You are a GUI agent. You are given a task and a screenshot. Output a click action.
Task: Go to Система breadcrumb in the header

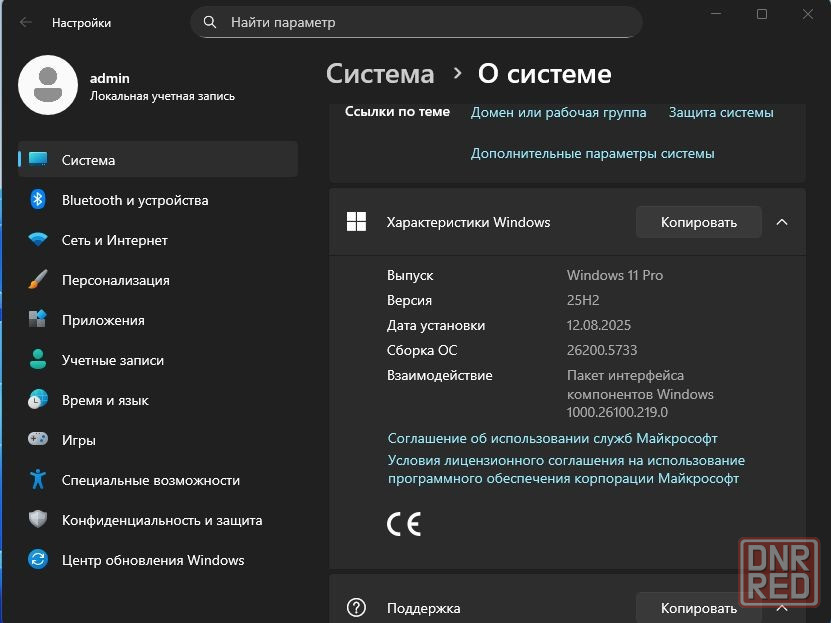pyautogui.click(x=380, y=74)
